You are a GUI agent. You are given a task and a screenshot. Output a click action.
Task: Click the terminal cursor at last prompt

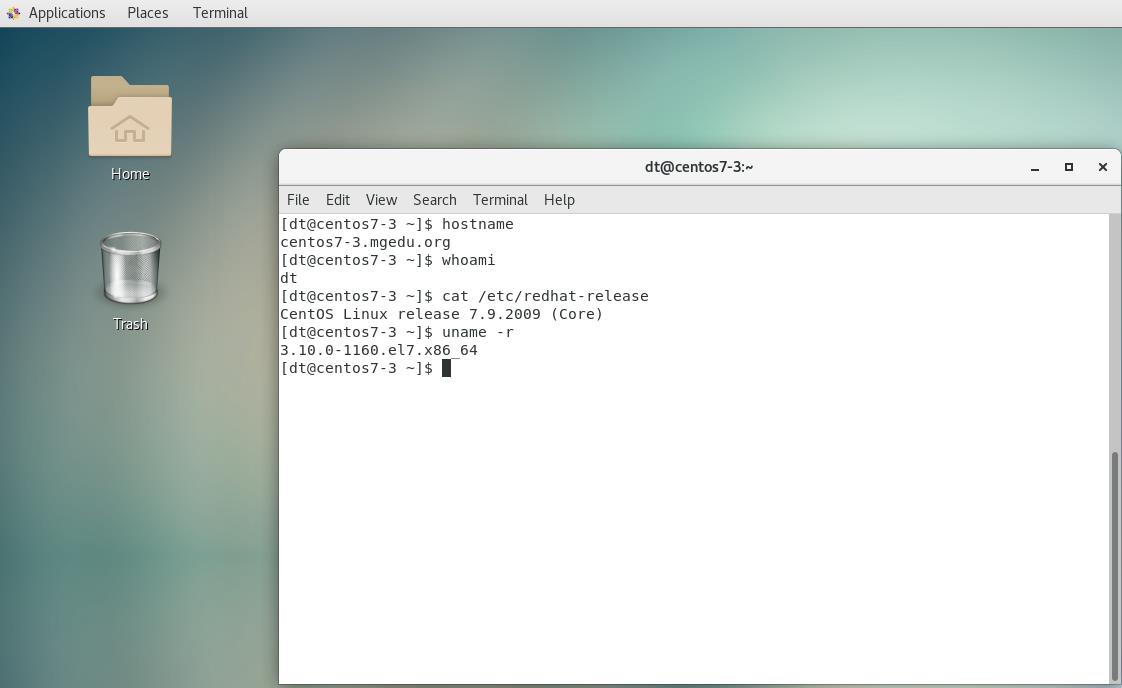coord(447,368)
